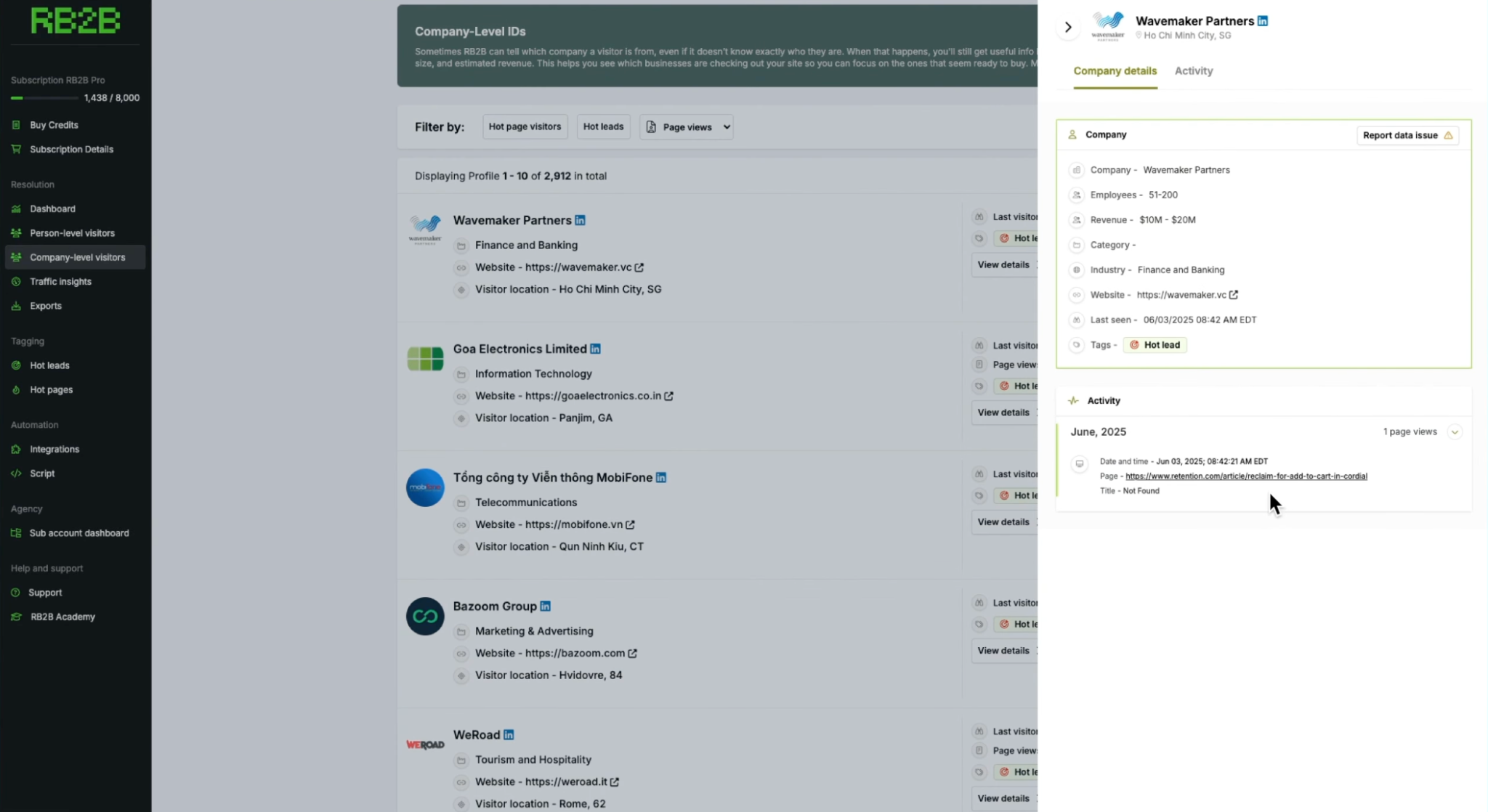Collapse the details panel with the chevron arrow
Image resolution: width=1488 pixels, height=812 pixels.
[1068, 28]
